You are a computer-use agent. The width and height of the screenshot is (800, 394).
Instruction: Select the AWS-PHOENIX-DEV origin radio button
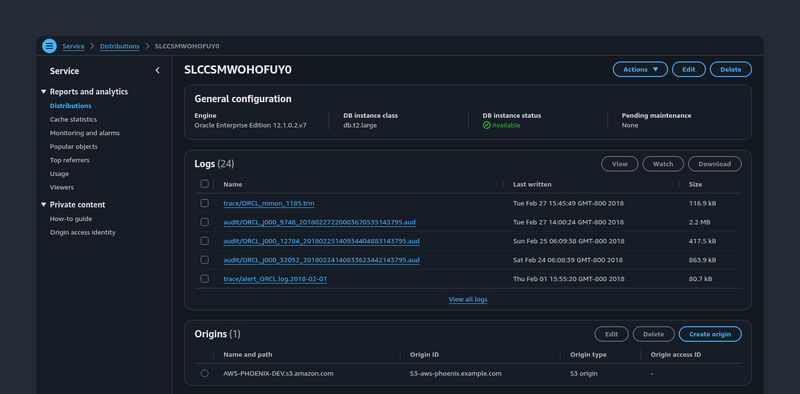point(205,373)
